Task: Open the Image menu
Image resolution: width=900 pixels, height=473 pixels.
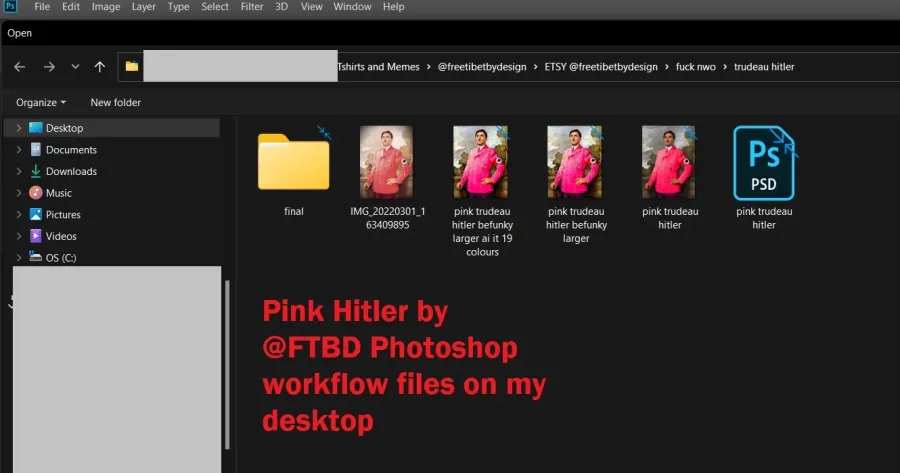Action: point(106,7)
